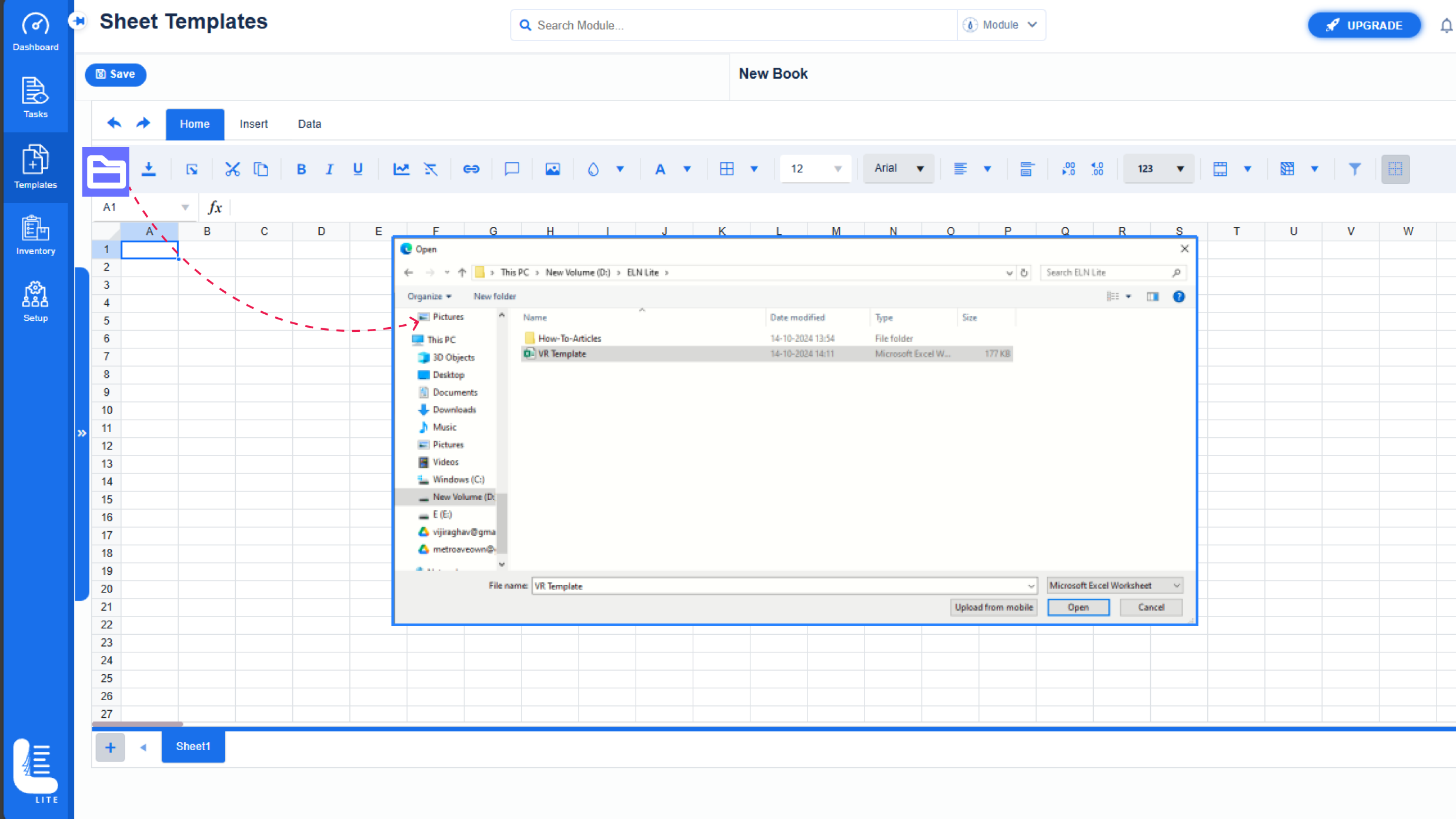Insert a hyperlink with the link icon
The image size is (1456, 819).
pos(471,169)
